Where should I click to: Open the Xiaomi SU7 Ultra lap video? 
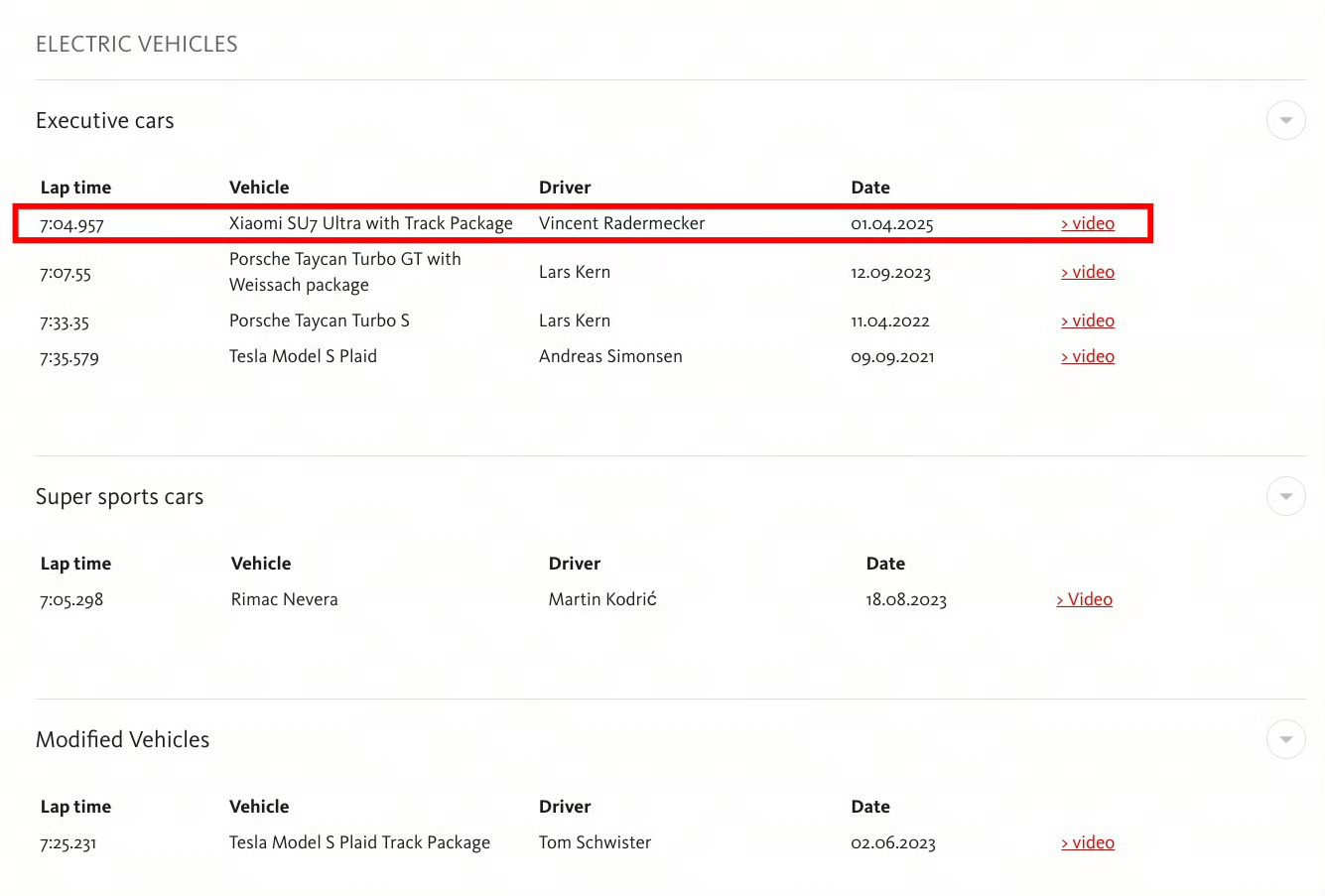(1088, 223)
